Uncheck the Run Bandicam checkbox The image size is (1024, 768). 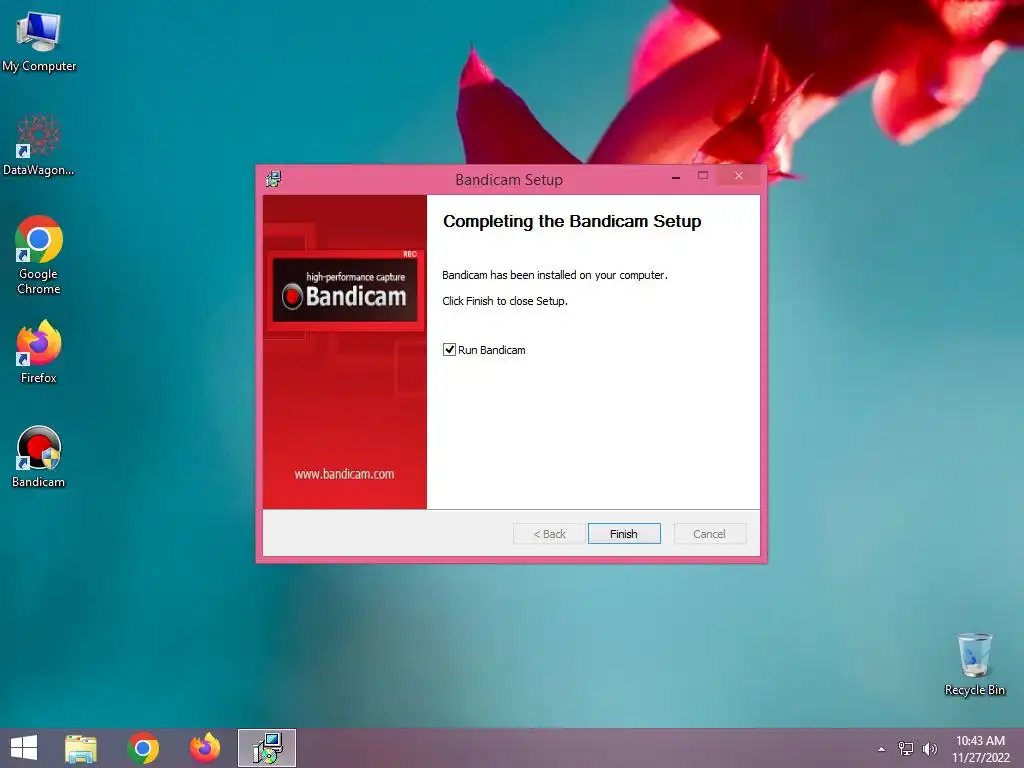[x=449, y=349]
